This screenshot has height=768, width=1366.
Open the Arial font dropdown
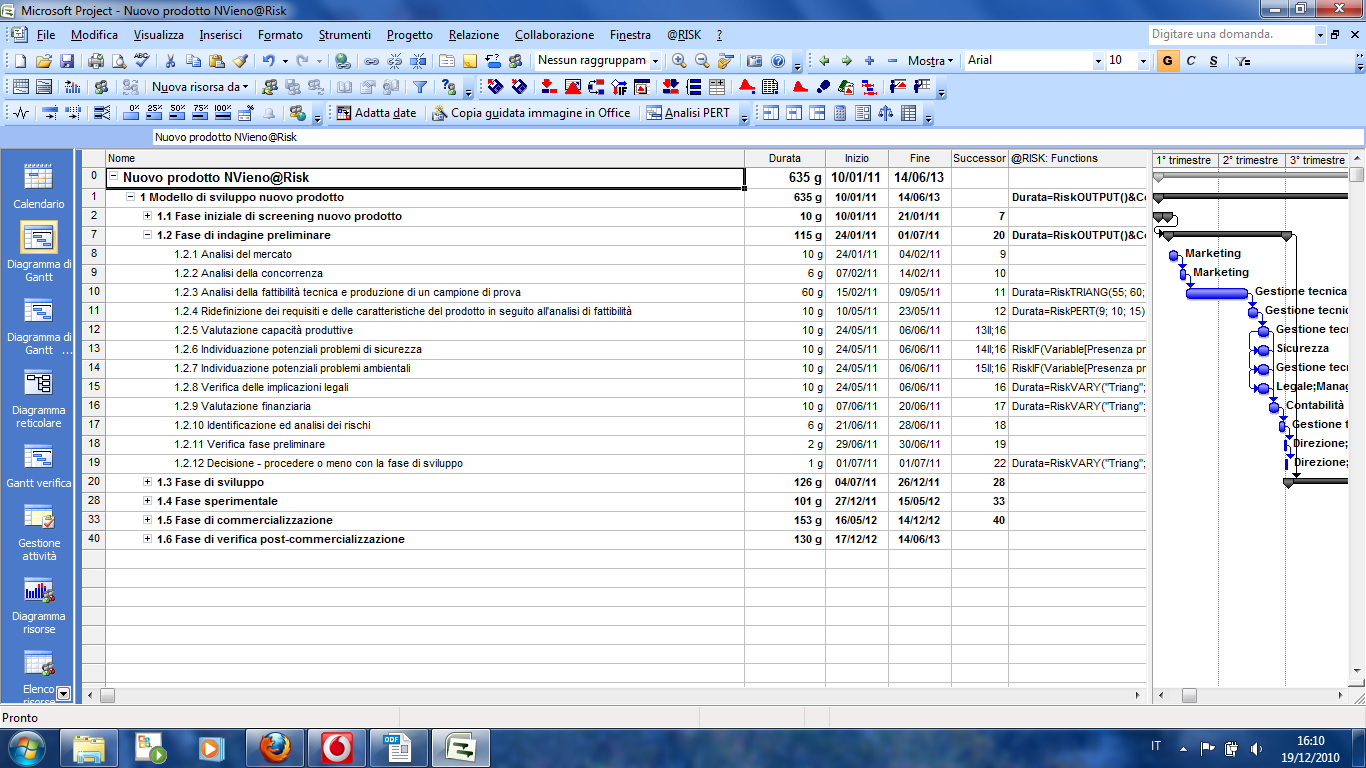pos(1098,61)
